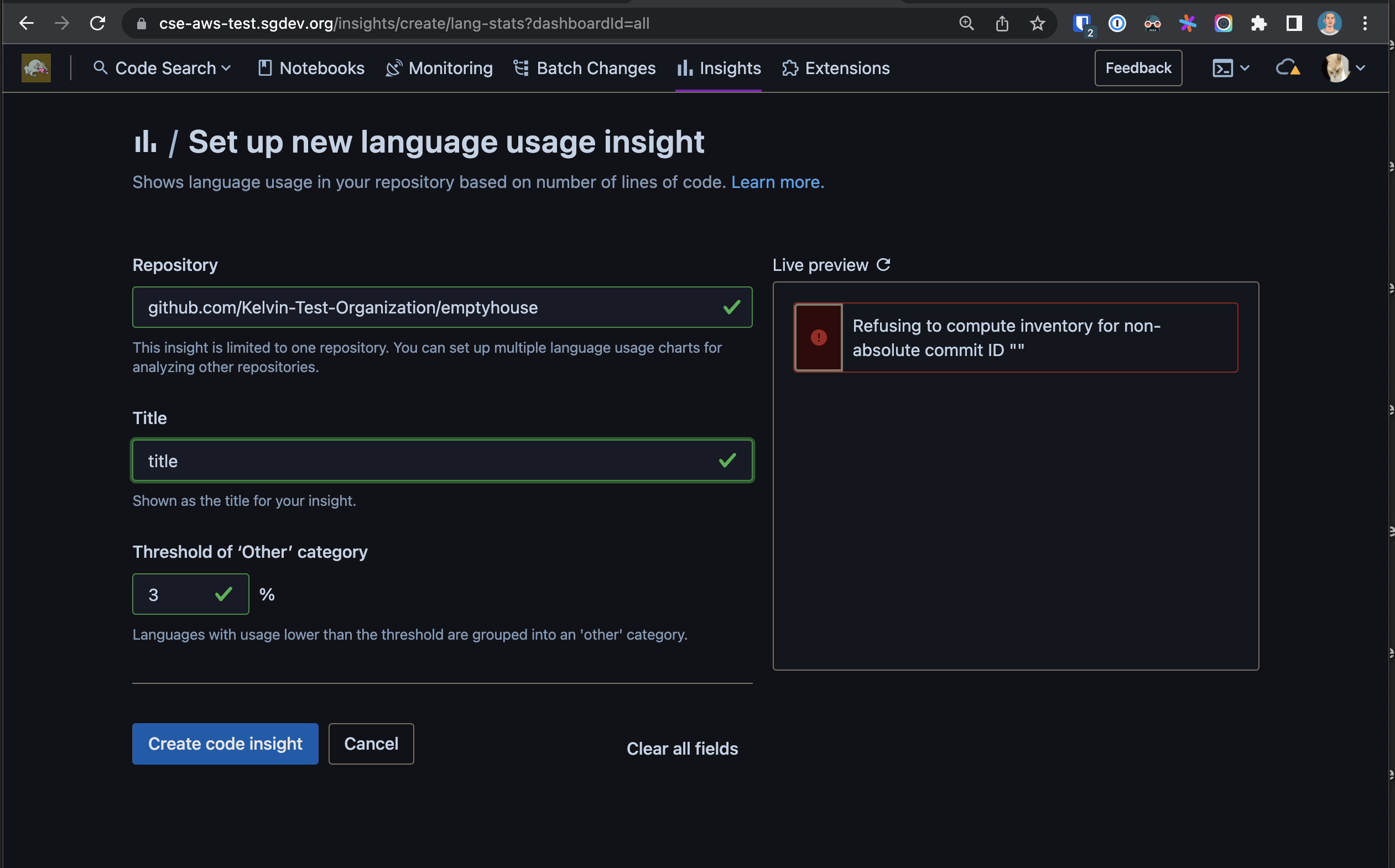Click the "Shown as the title for your insight." hint
This screenshot has height=868, width=1395.
click(244, 501)
